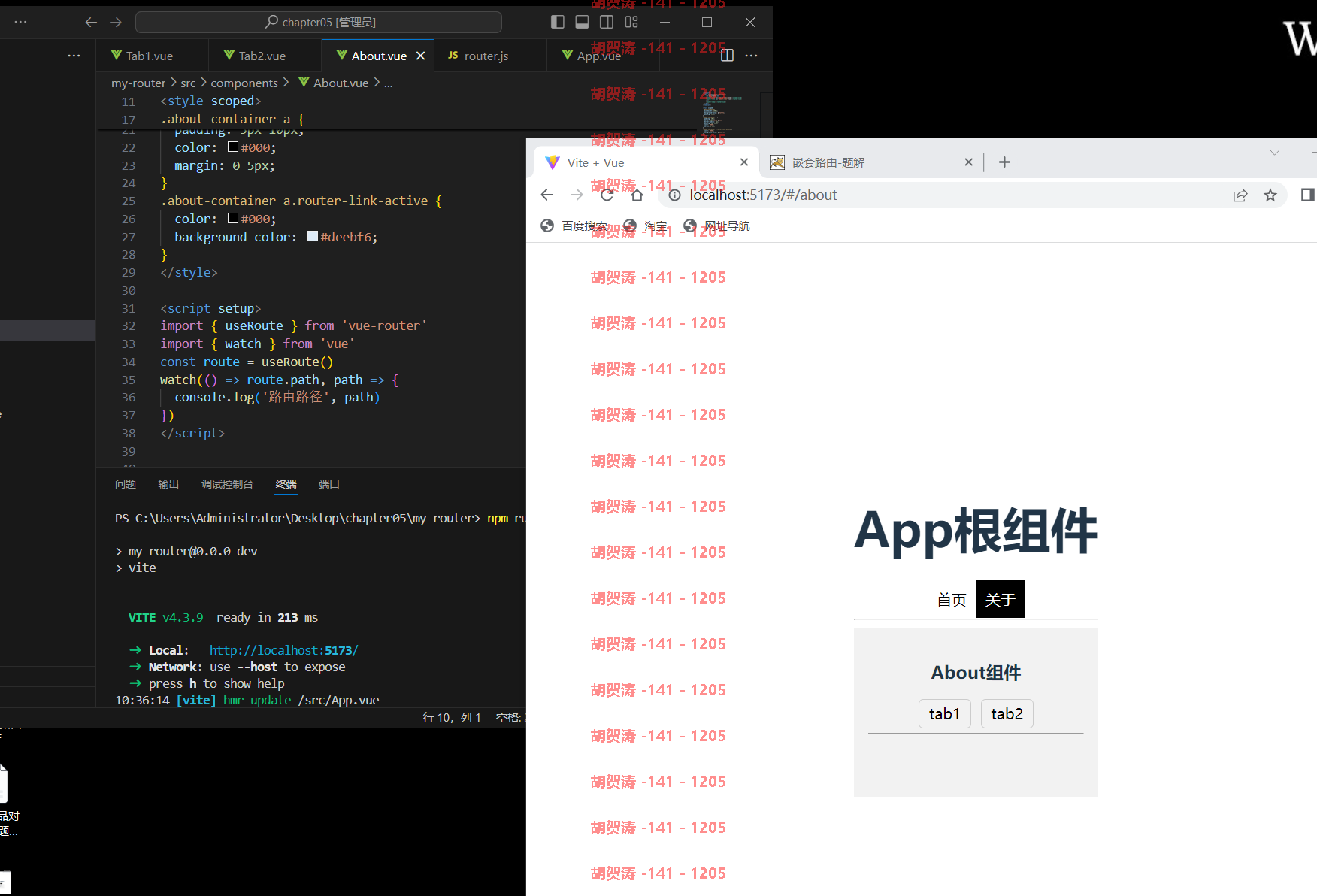Switch to the Tab2.vue editor tab

(265, 56)
